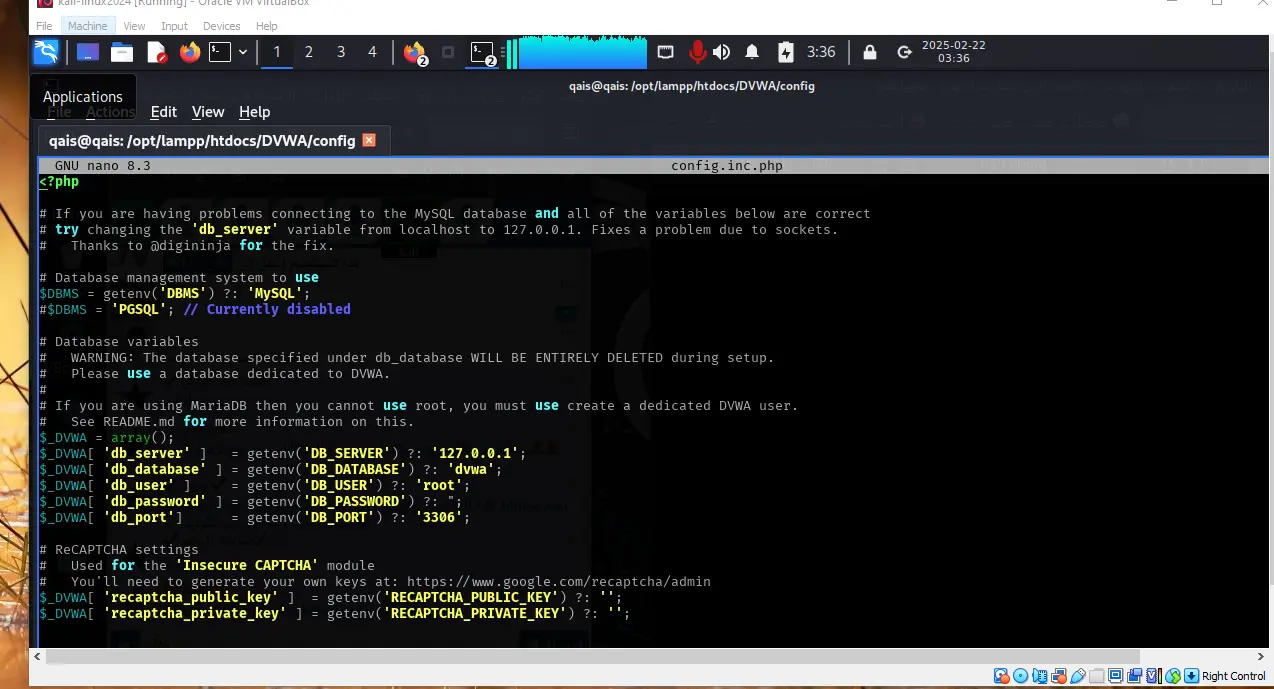
Task: Open VirtualBox USB devices indicator
Action: [x=1079, y=676]
